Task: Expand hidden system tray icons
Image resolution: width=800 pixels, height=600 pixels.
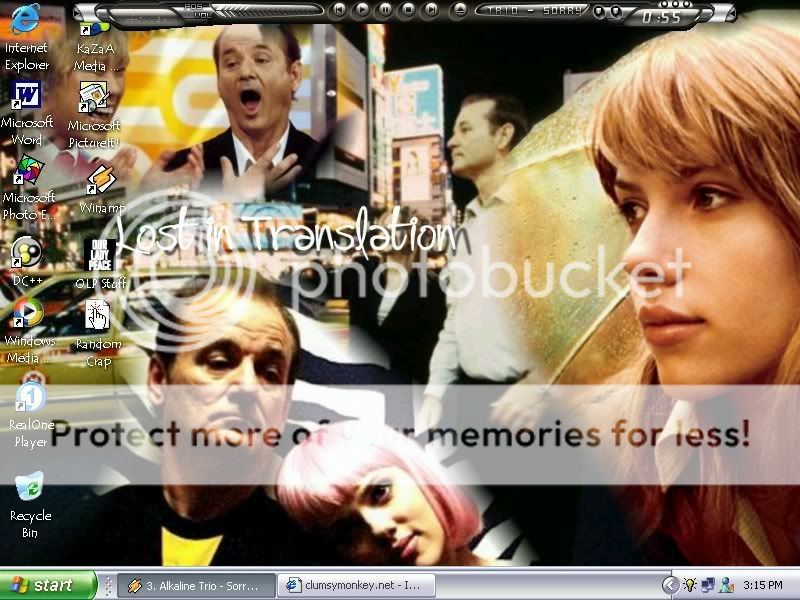Action: [x=670, y=585]
